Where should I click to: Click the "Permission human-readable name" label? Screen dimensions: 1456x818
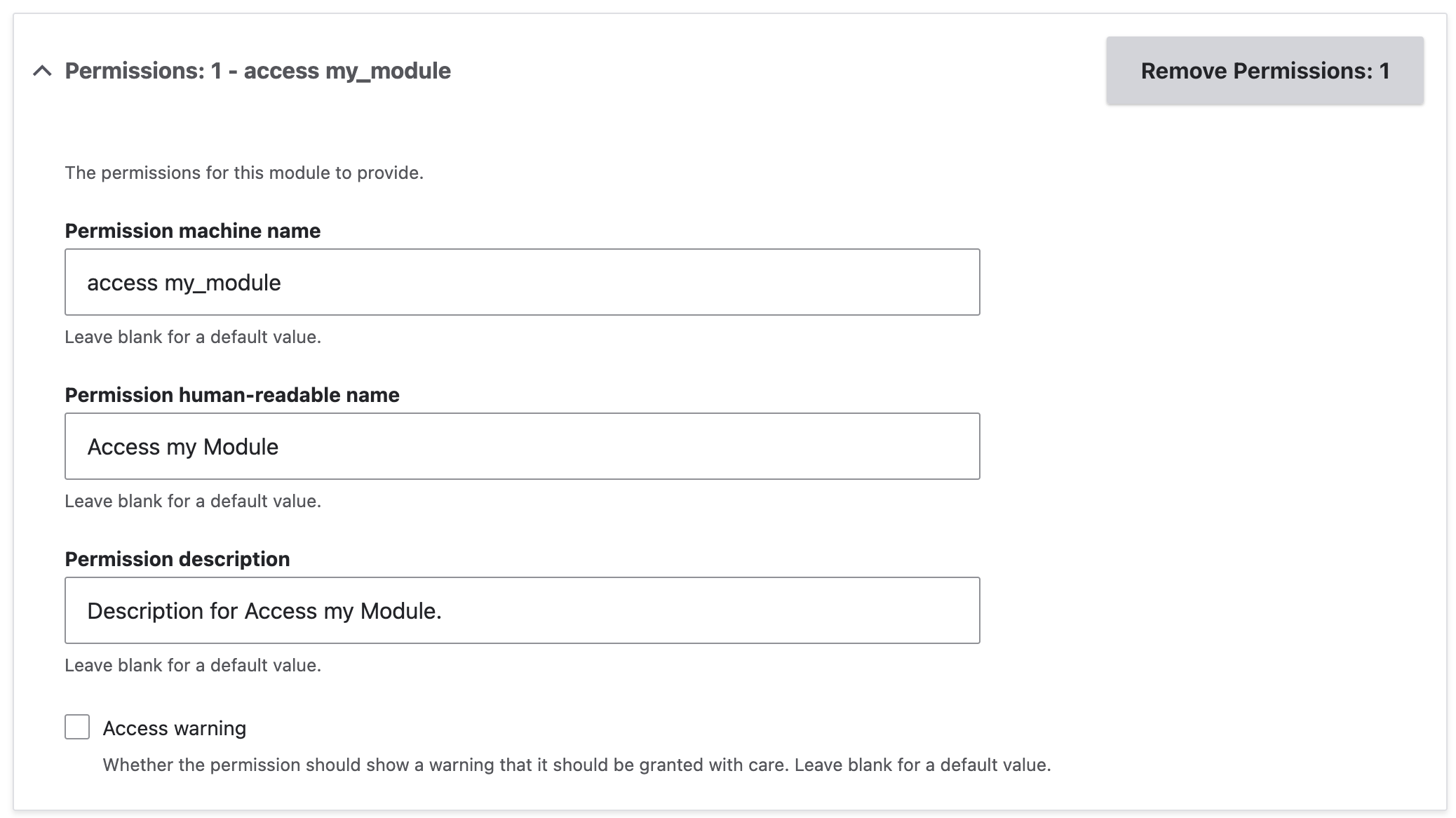point(231,395)
